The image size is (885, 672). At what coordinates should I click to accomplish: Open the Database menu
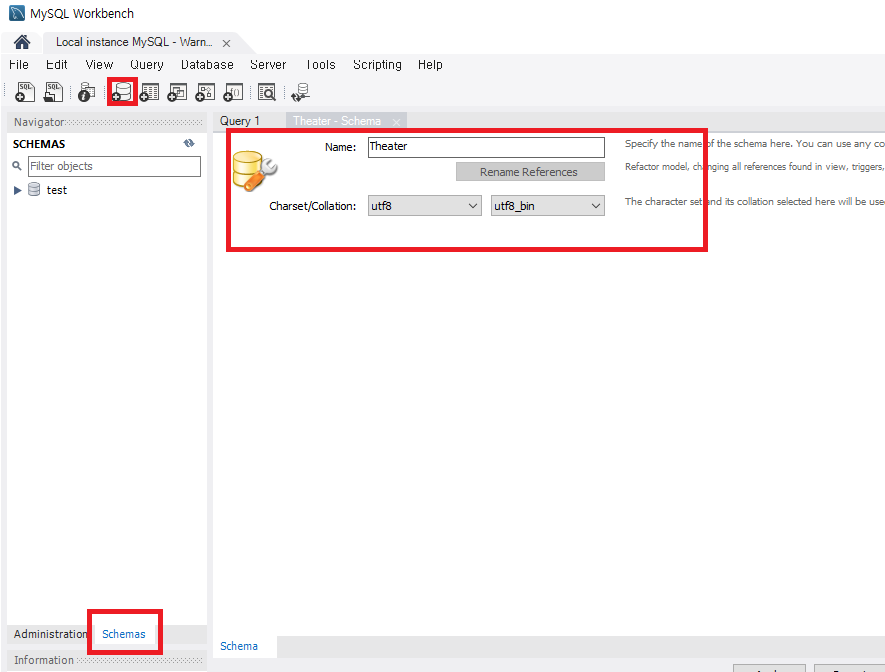[207, 65]
